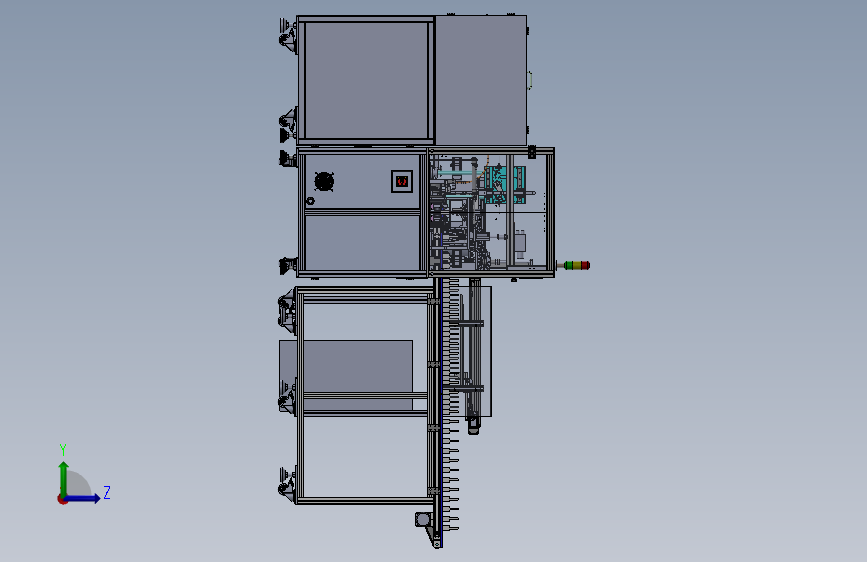This screenshot has height=562, width=867.
Task: Click the blue Z axis arrow of the triad
Action: (x=83, y=498)
